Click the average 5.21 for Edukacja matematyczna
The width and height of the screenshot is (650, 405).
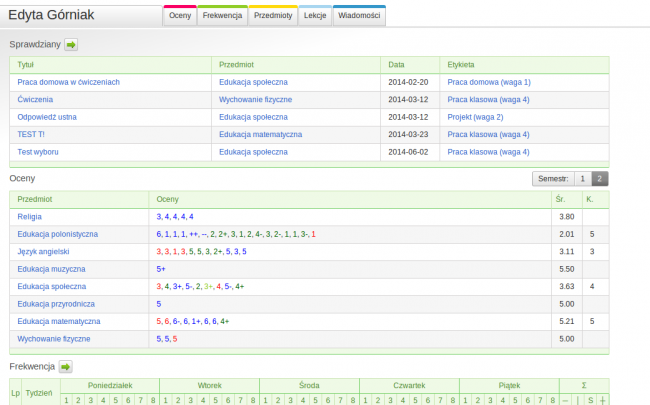[567, 321]
